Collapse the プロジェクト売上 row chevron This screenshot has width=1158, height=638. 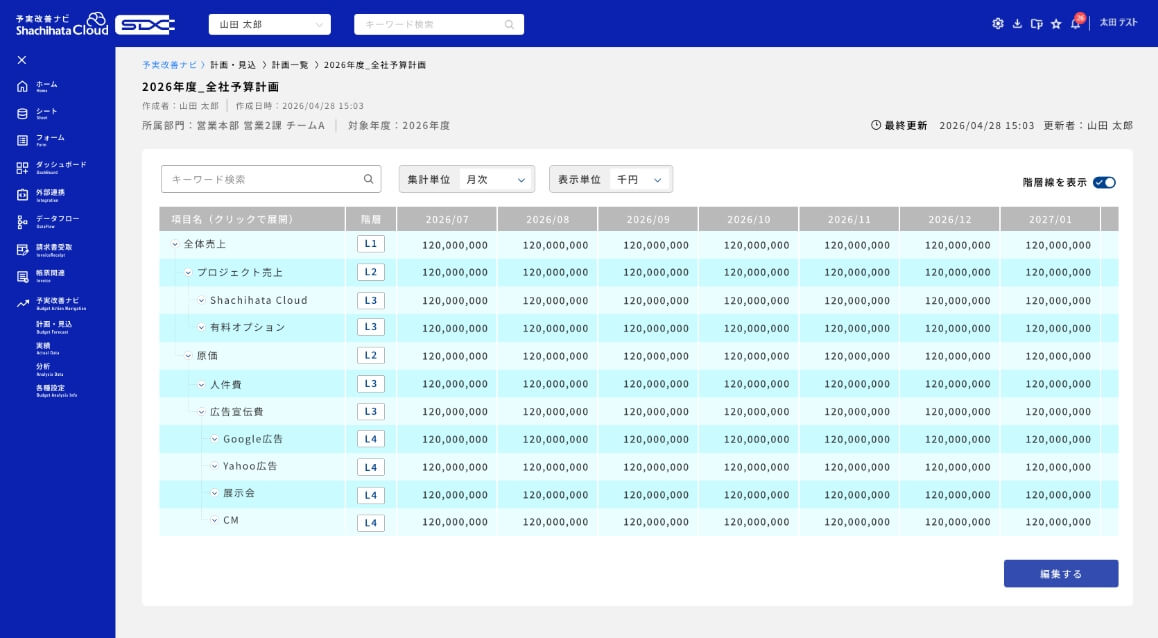(188, 272)
